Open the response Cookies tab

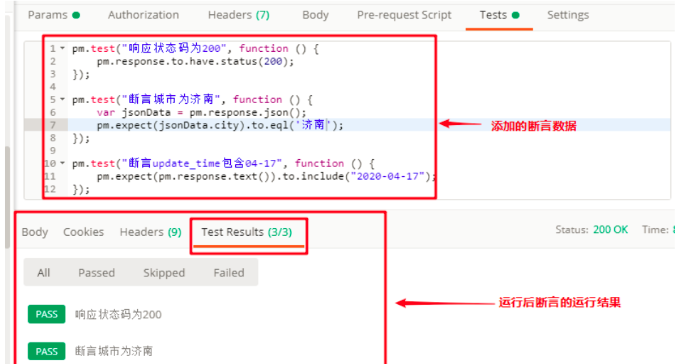[x=83, y=232]
